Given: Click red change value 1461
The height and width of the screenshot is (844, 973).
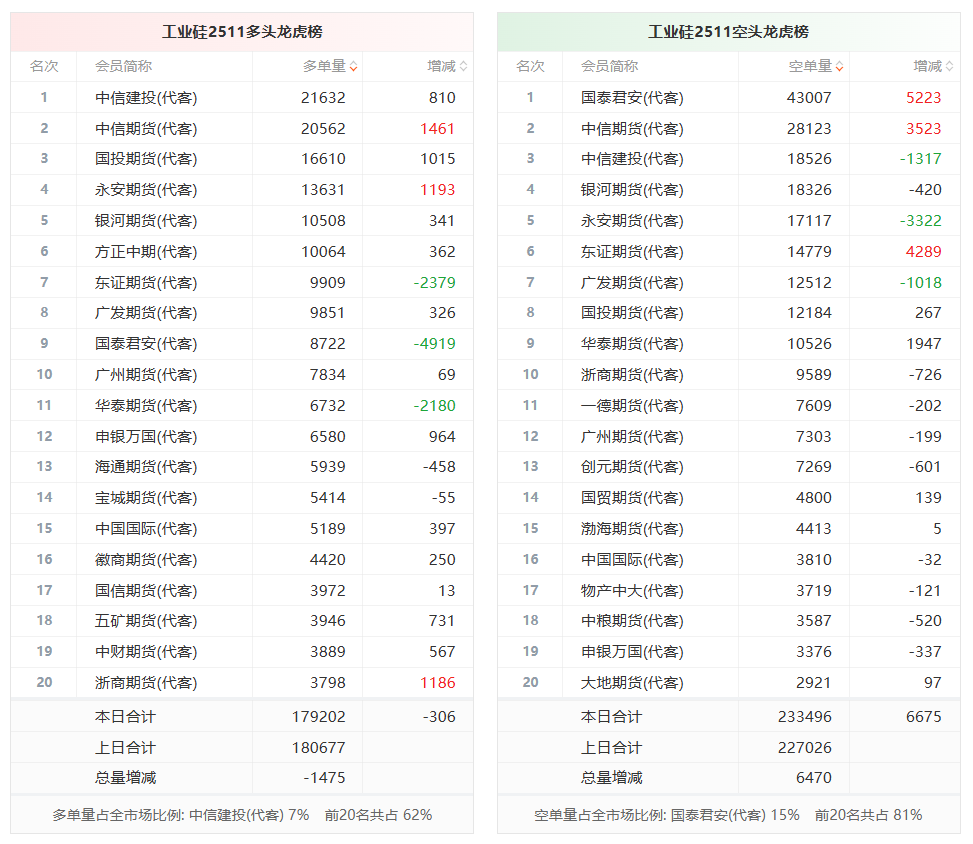Looking at the screenshot, I should pos(437,128).
